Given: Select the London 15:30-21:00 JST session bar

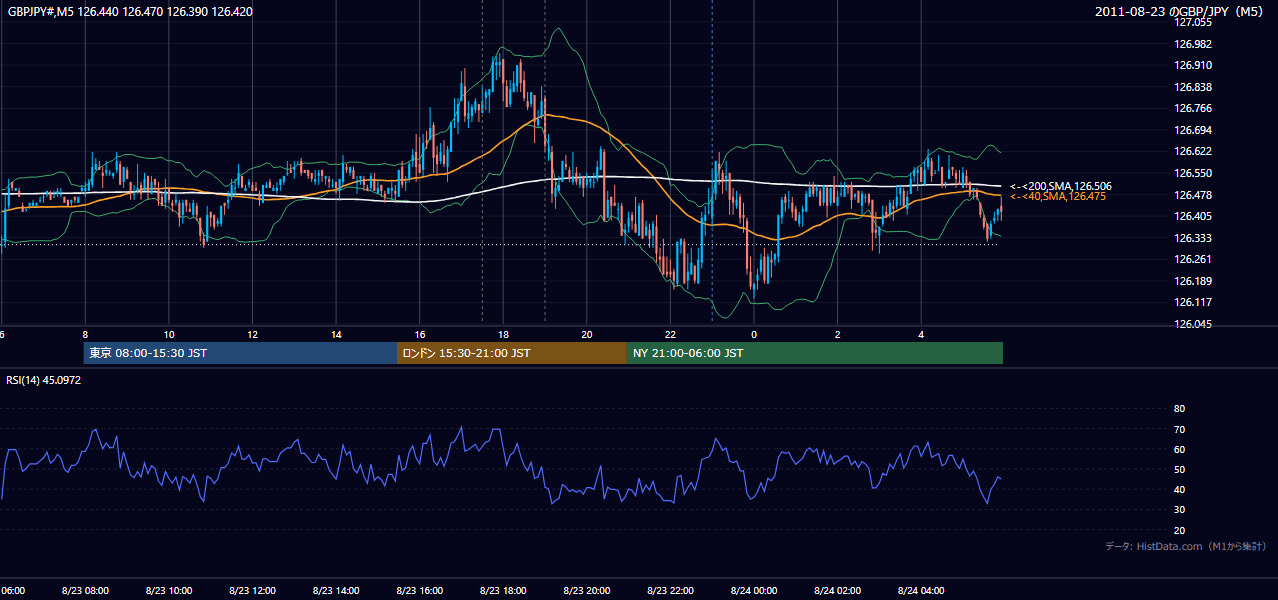Looking at the screenshot, I should (512, 353).
